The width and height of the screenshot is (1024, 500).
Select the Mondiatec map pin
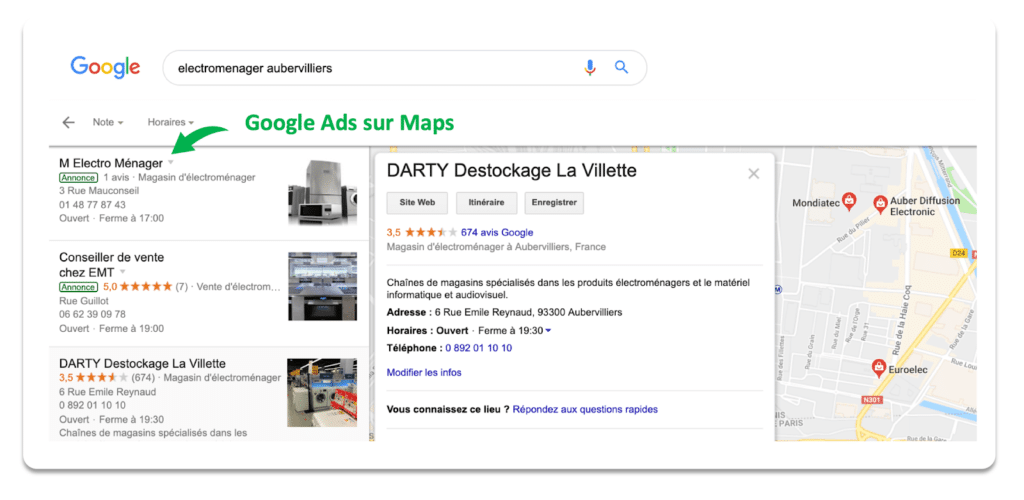click(x=848, y=202)
